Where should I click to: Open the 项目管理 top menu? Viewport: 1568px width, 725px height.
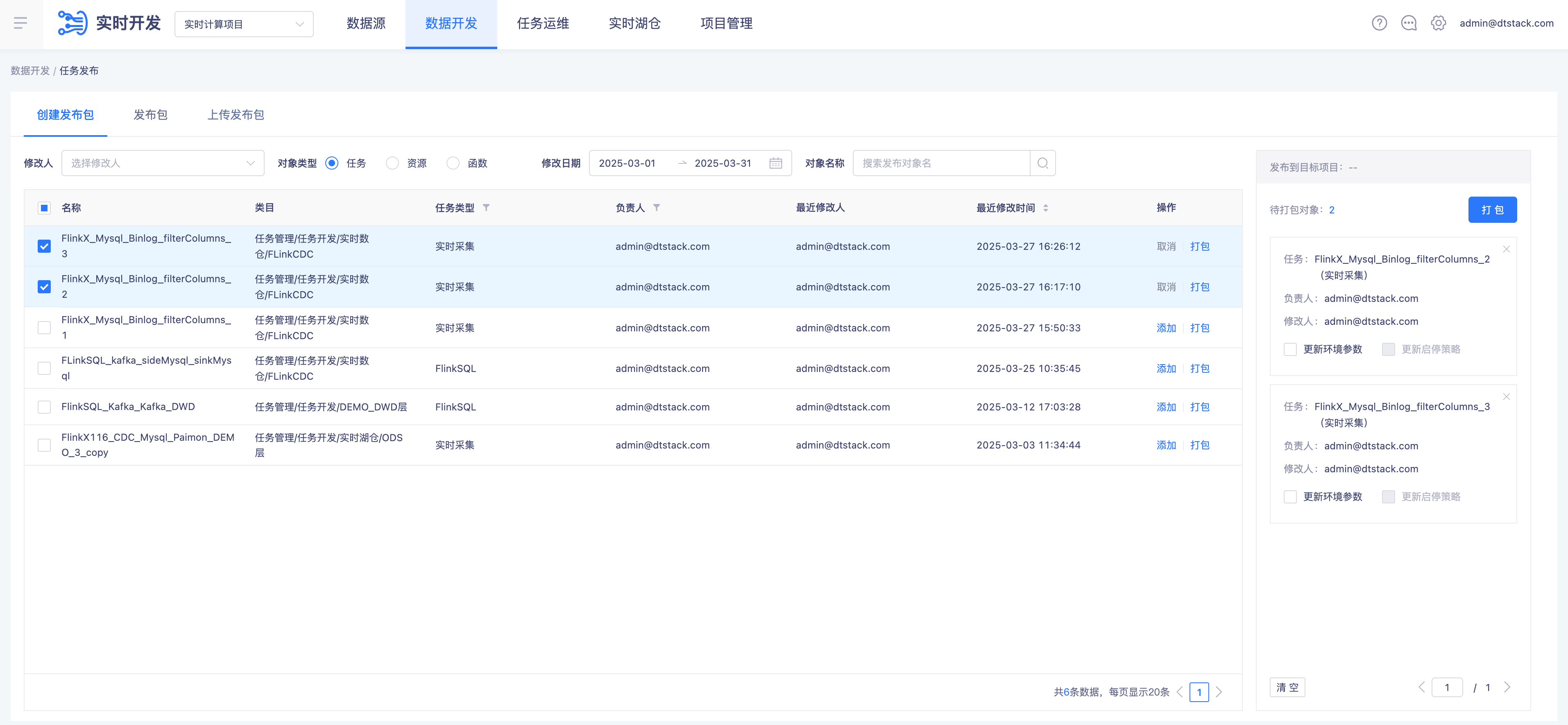[726, 24]
